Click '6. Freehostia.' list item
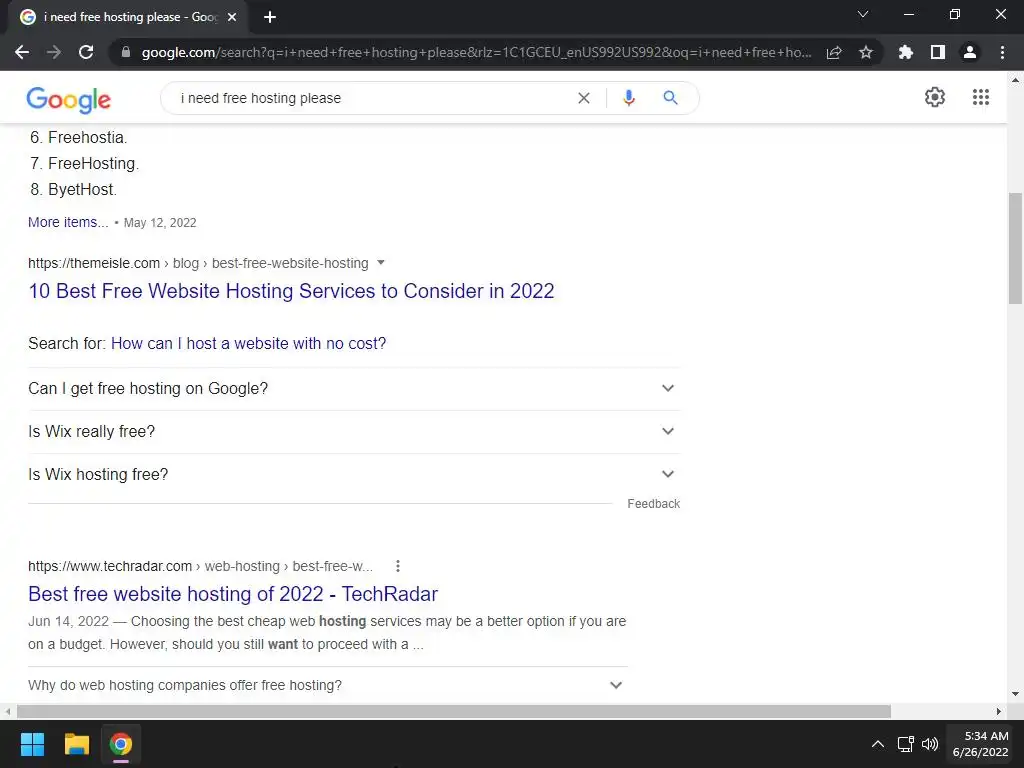 tap(78, 138)
